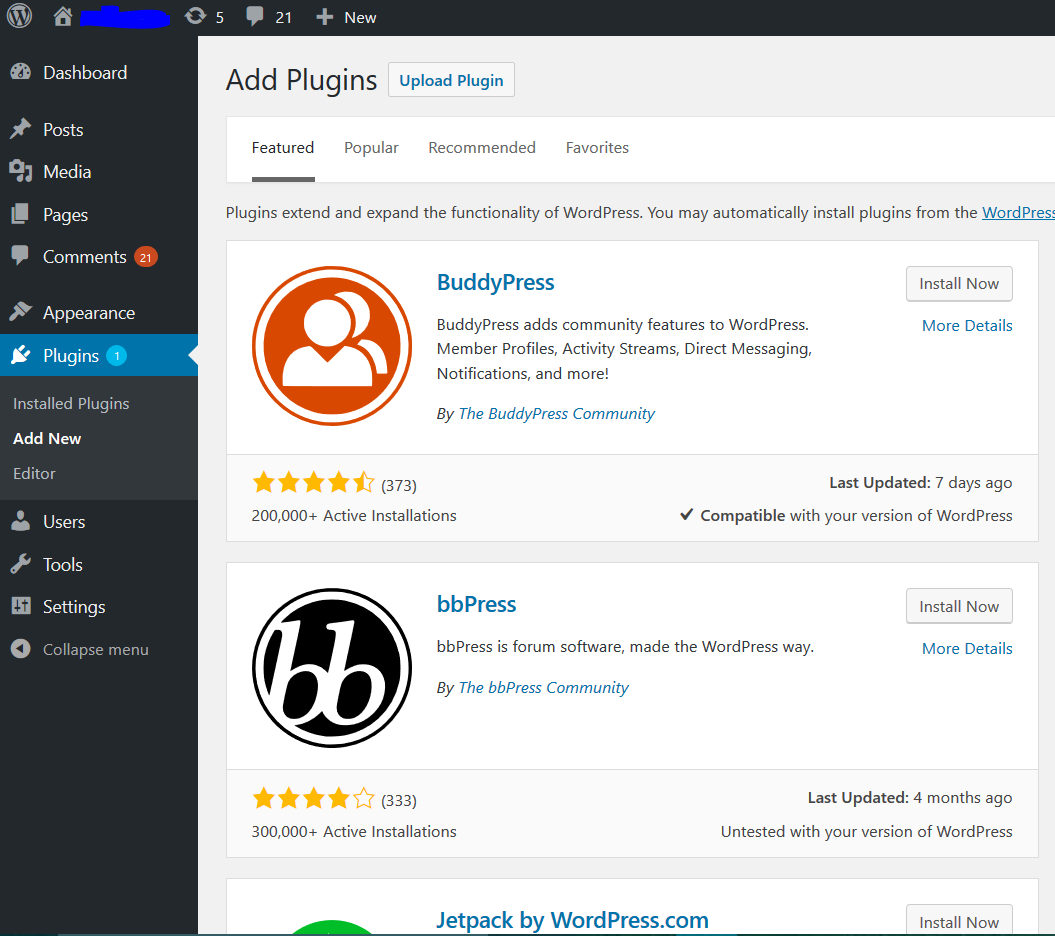The image size is (1055, 936).
Task: Click the Collapse menu arrow icon
Action: [x=21, y=649]
